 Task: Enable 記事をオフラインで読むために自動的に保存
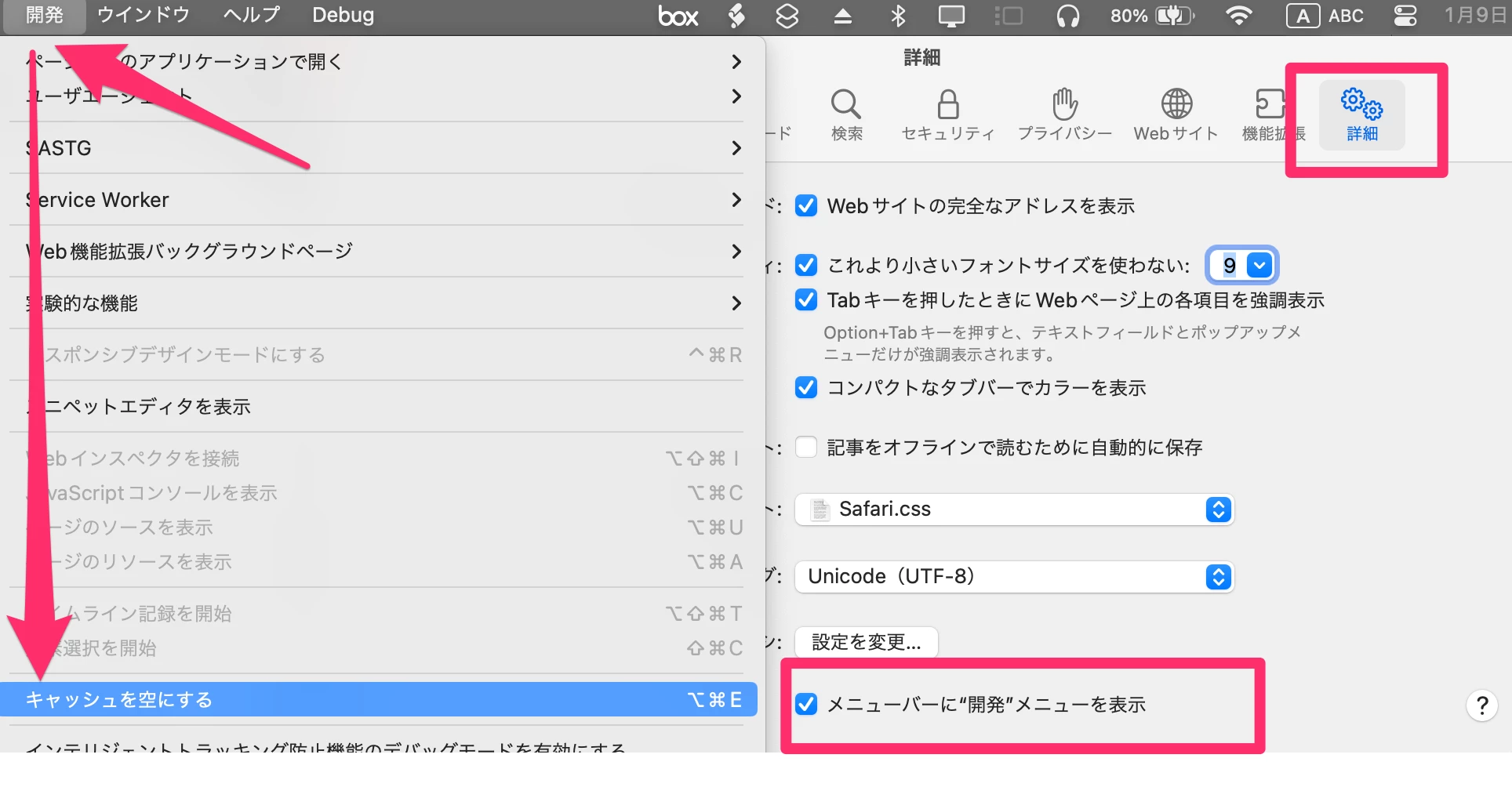point(806,447)
